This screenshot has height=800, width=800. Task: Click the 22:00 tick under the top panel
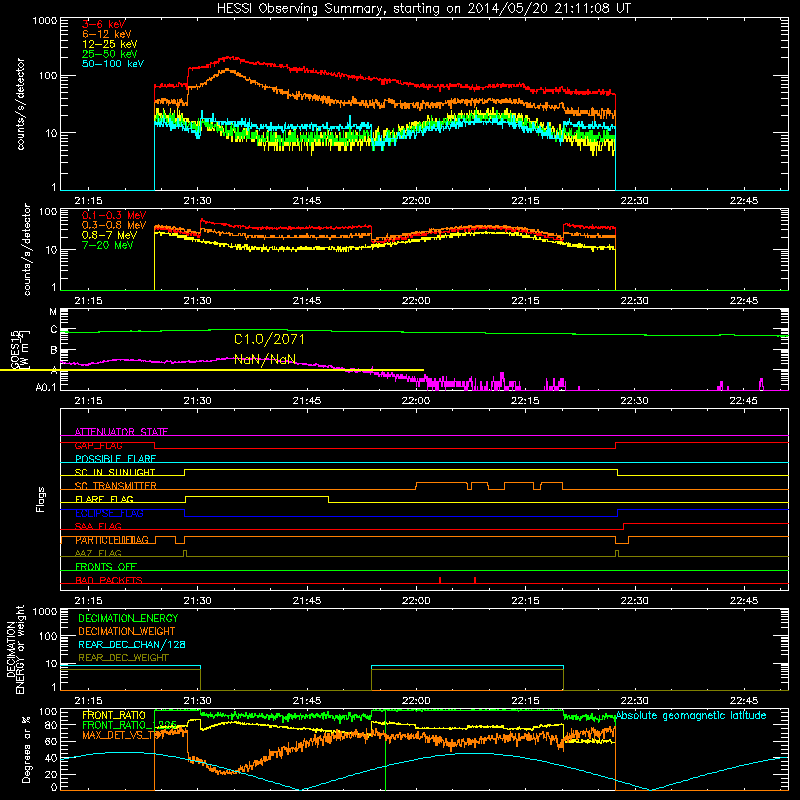tap(416, 201)
